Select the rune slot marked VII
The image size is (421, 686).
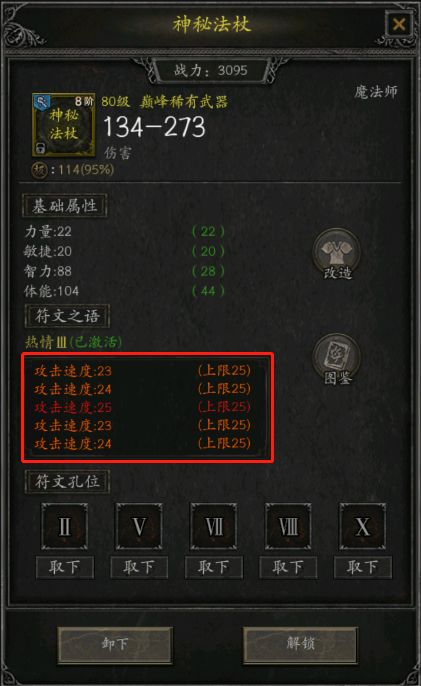coord(214,526)
